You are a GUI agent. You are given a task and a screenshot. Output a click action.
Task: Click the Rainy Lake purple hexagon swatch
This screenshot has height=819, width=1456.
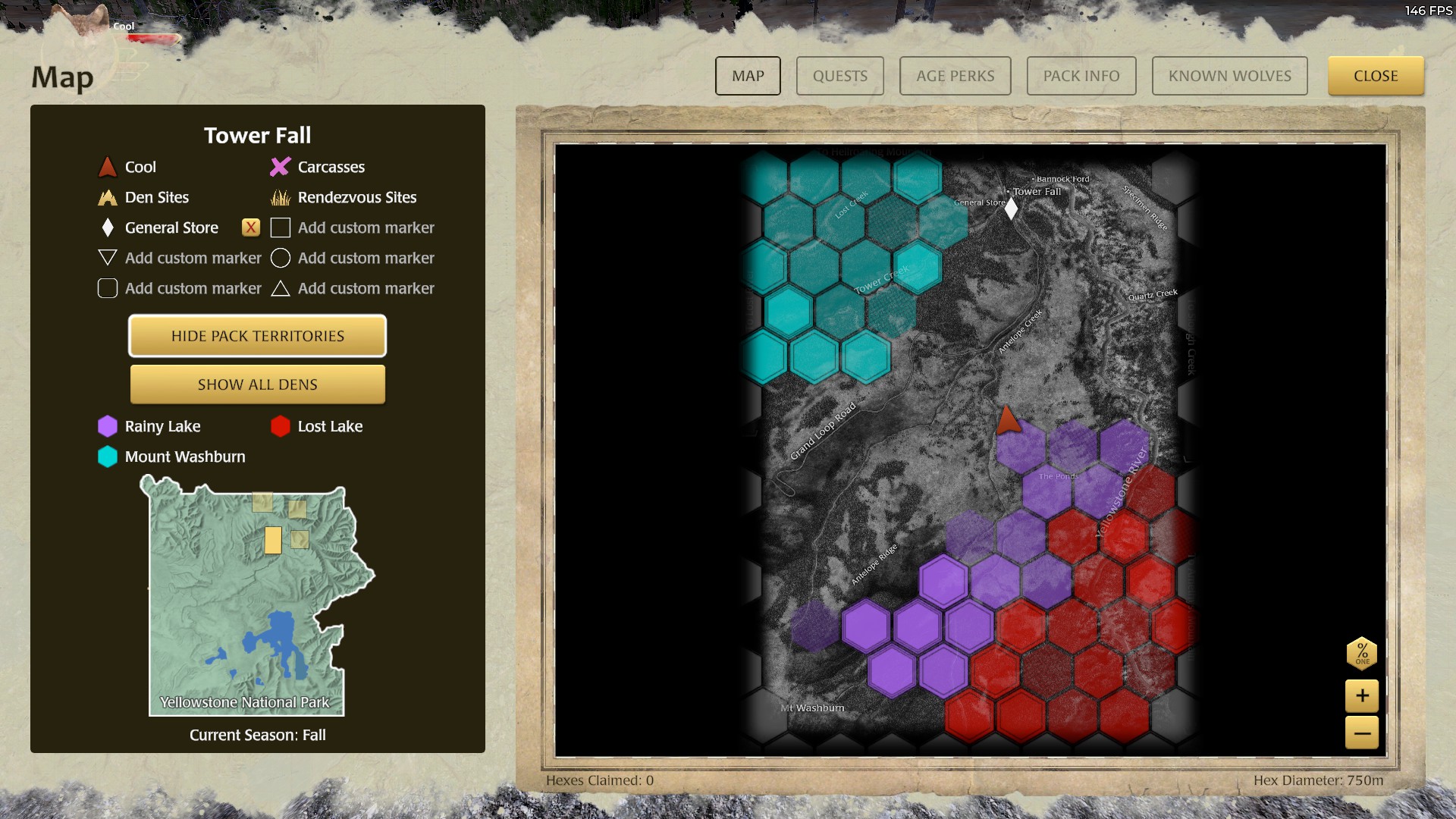click(x=108, y=426)
